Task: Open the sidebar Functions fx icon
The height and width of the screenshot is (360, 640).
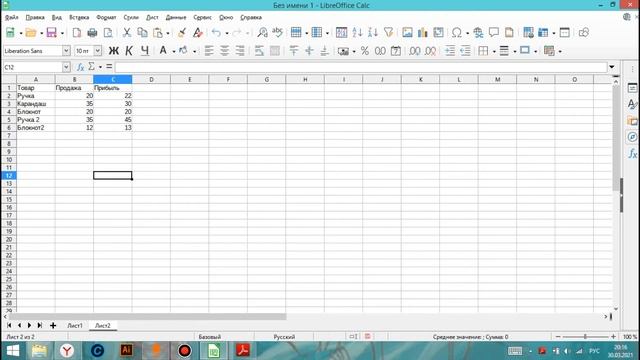Action: (632, 154)
